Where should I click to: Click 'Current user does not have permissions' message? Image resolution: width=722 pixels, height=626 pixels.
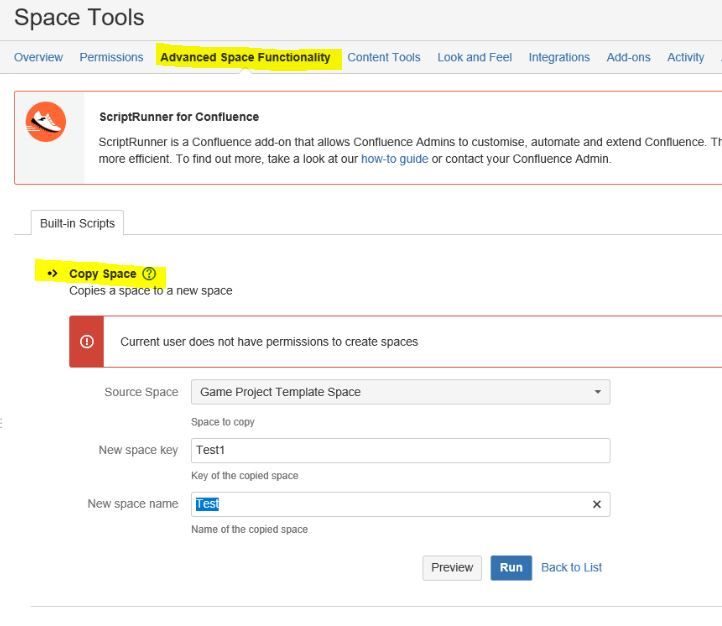[x=269, y=342]
